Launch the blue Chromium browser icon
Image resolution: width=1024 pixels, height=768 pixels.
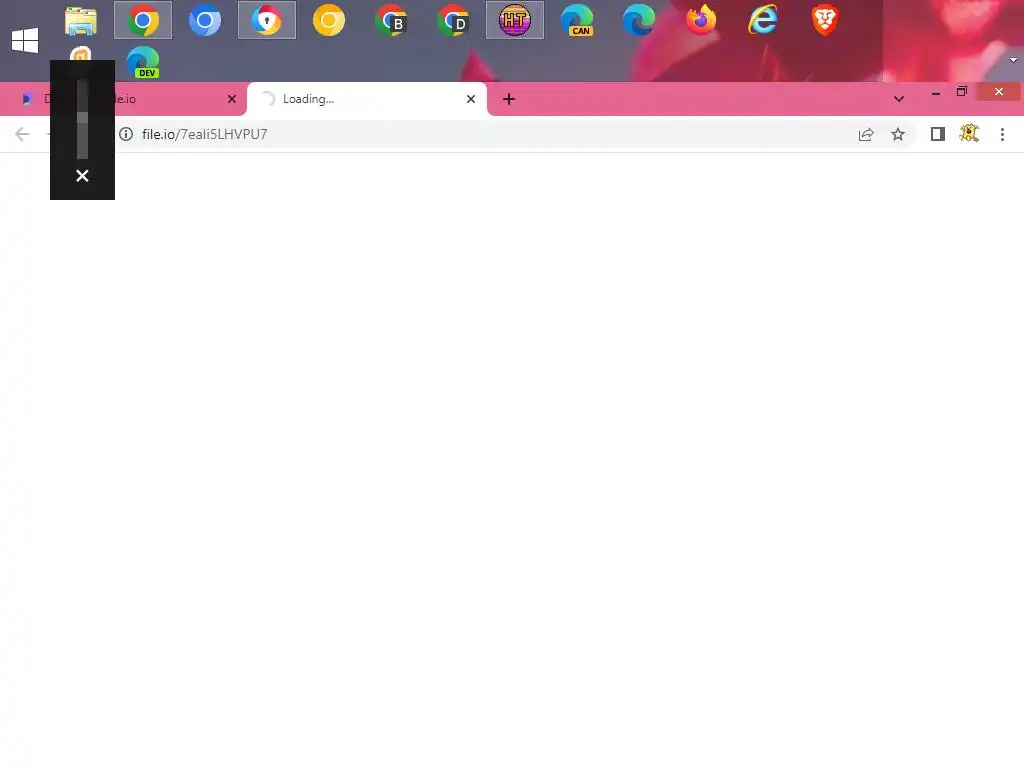coord(205,20)
